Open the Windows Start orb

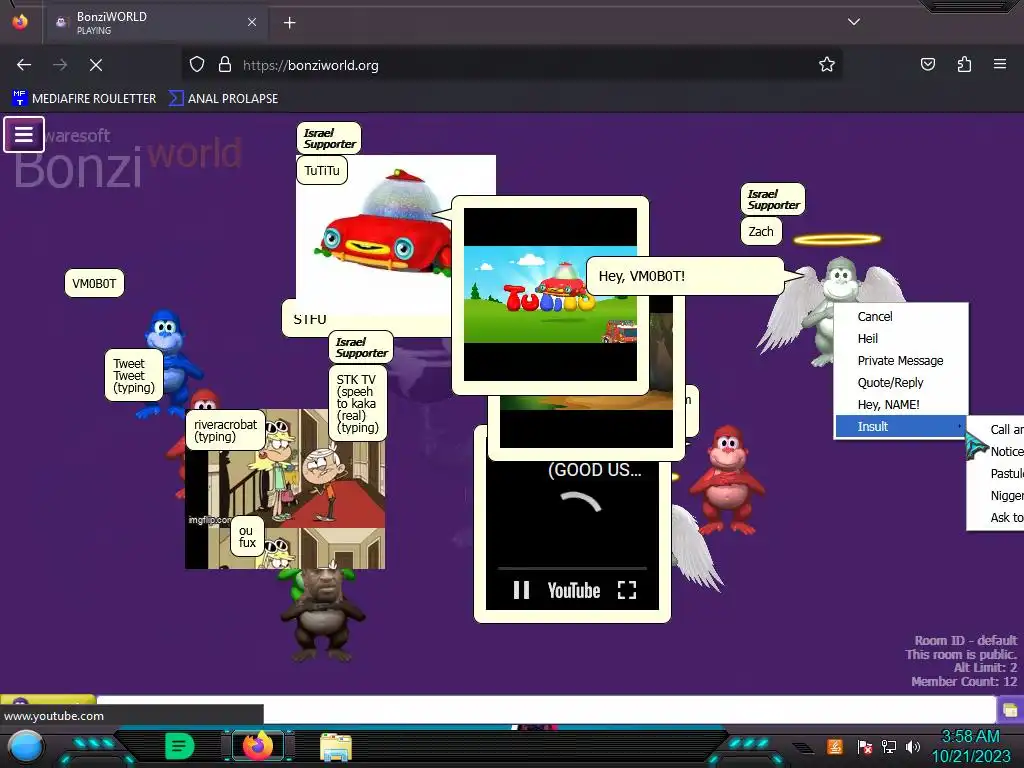point(25,746)
